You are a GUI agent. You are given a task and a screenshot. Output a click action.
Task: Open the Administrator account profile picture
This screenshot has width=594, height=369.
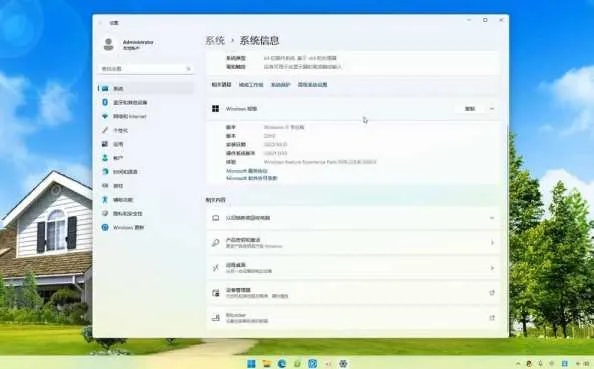click(108, 44)
